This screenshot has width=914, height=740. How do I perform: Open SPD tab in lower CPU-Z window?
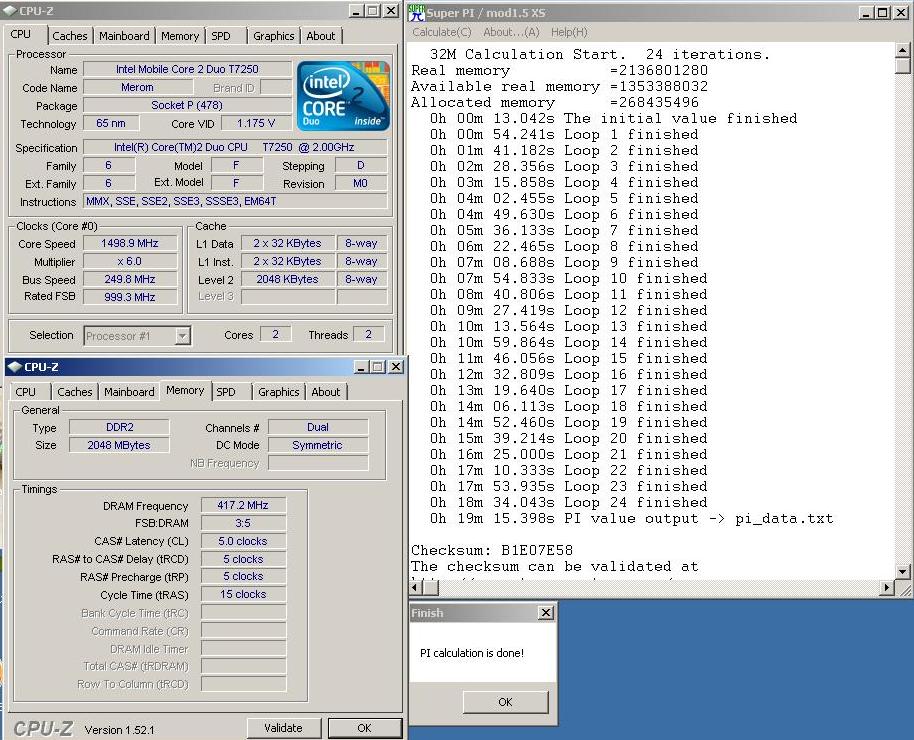tap(226, 392)
